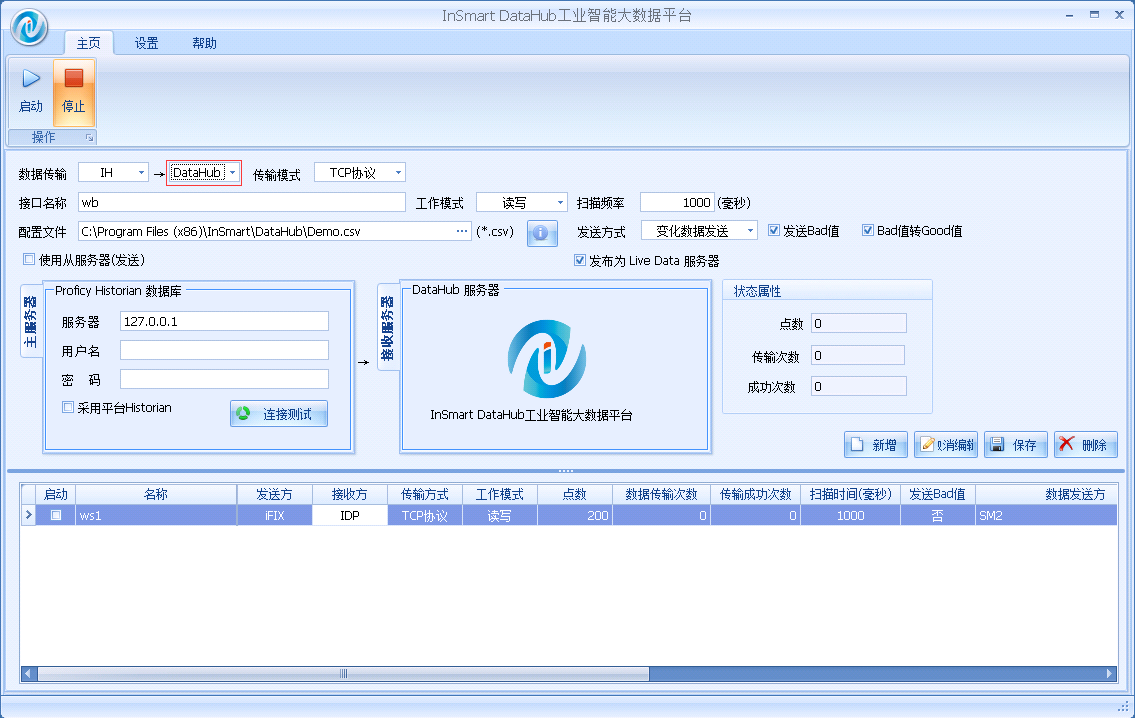1135x718 pixels.
Task: Click the 传输方式 column header
Action: click(x=425, y=494)
